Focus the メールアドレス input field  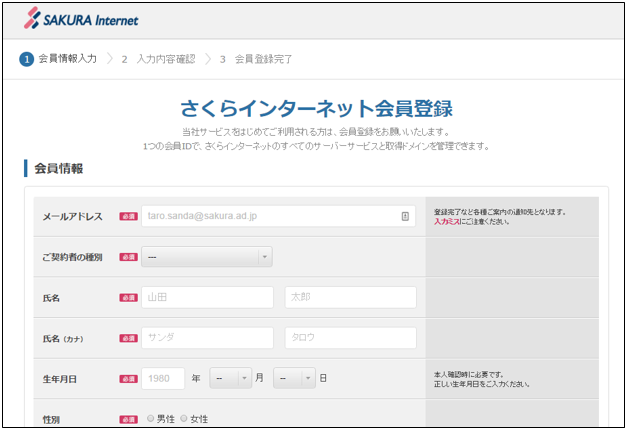point(278,216)
